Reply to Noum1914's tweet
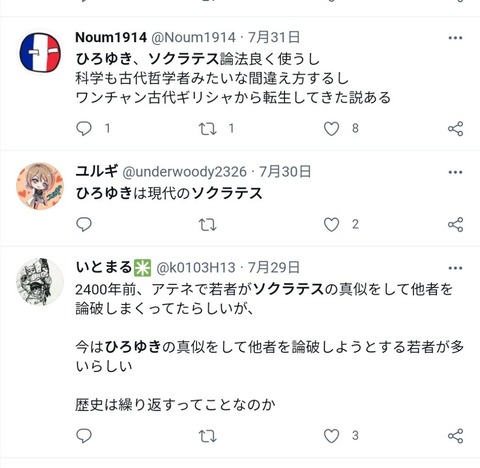 84,129
